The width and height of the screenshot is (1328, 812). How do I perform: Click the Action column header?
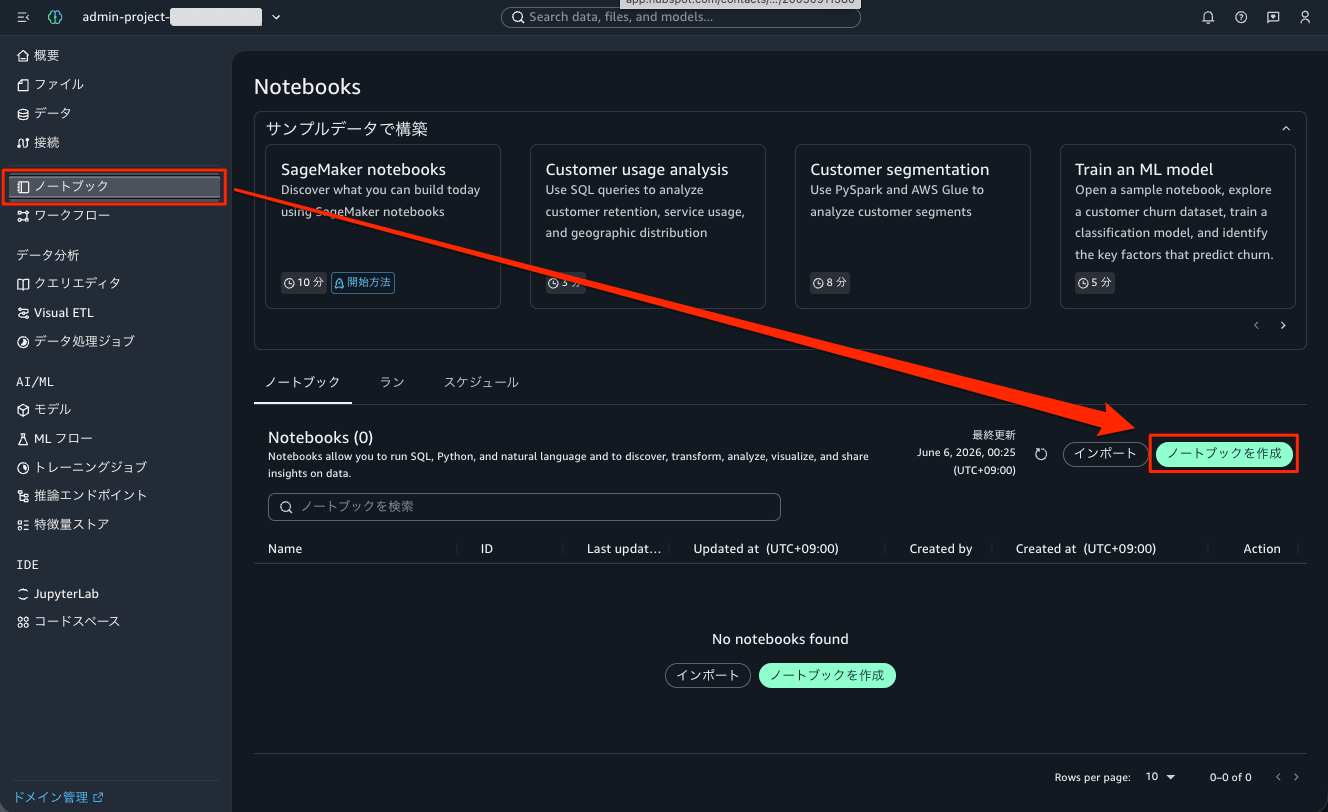[1262, 549]
